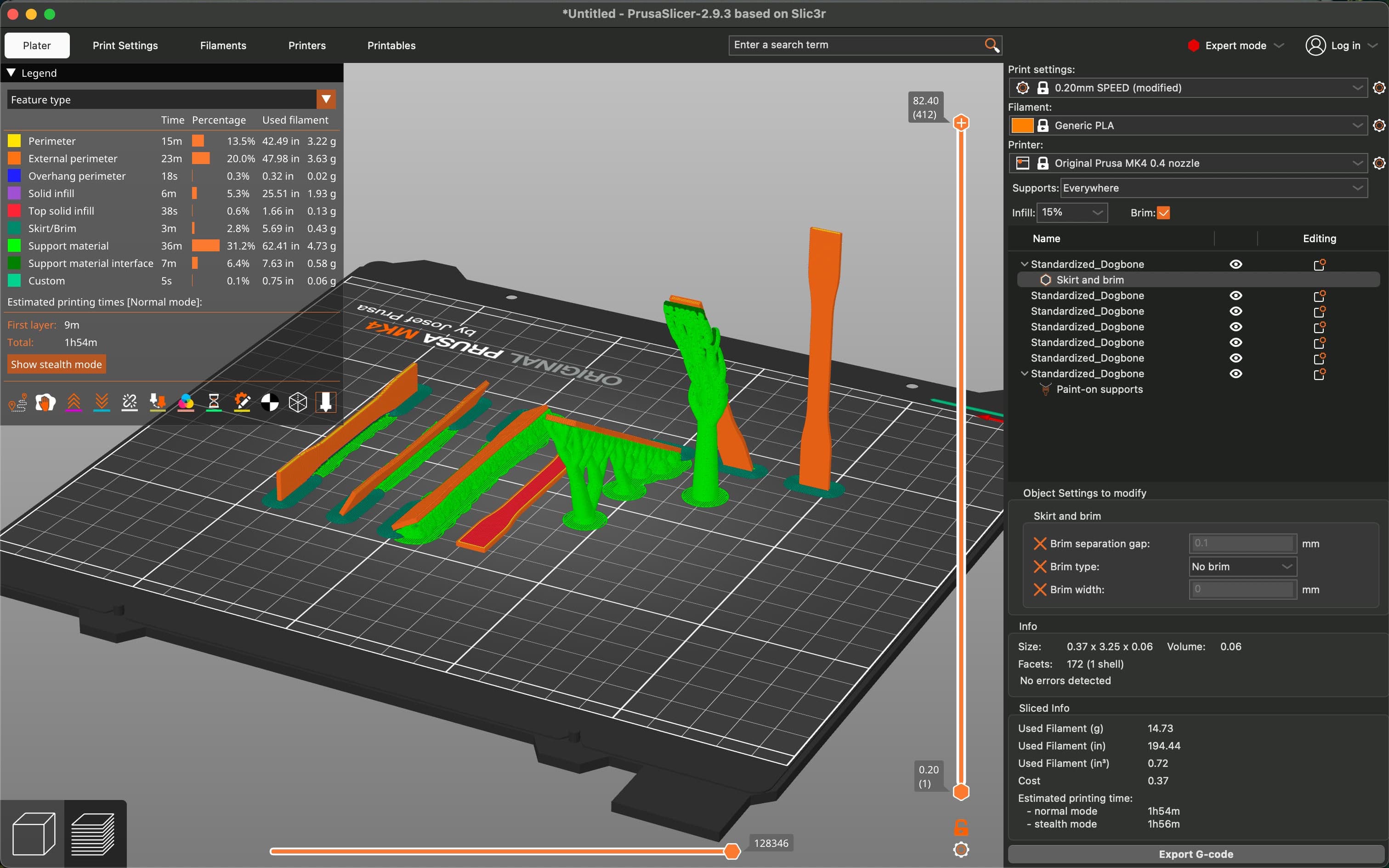Toggle retractions visibility icon
The height and width of the screenshot is (868, 1389).
(x=74, y=403)
